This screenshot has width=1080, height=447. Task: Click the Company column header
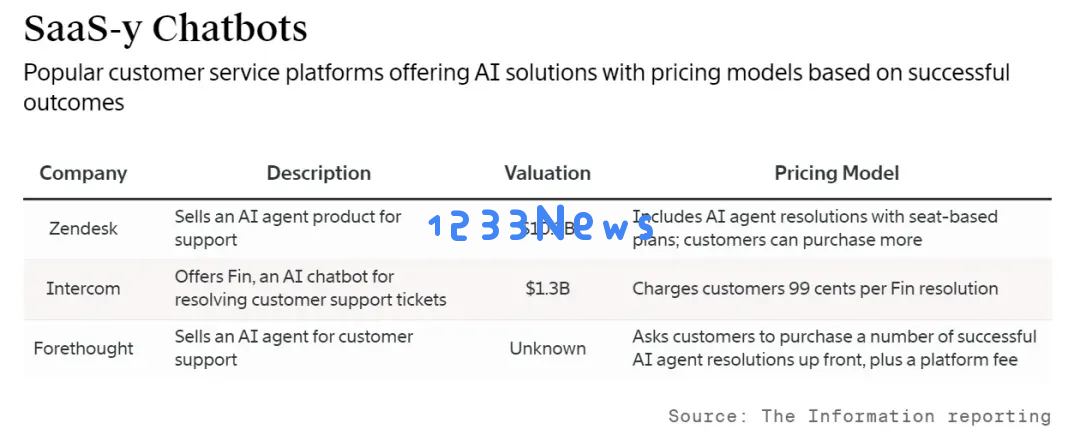click(x=83, y=173)
